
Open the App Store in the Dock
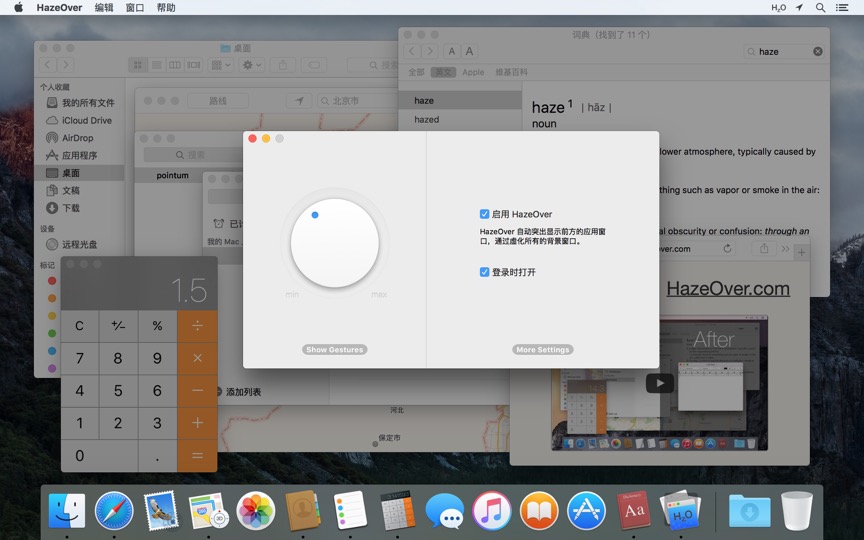click(x=586, y=510)
